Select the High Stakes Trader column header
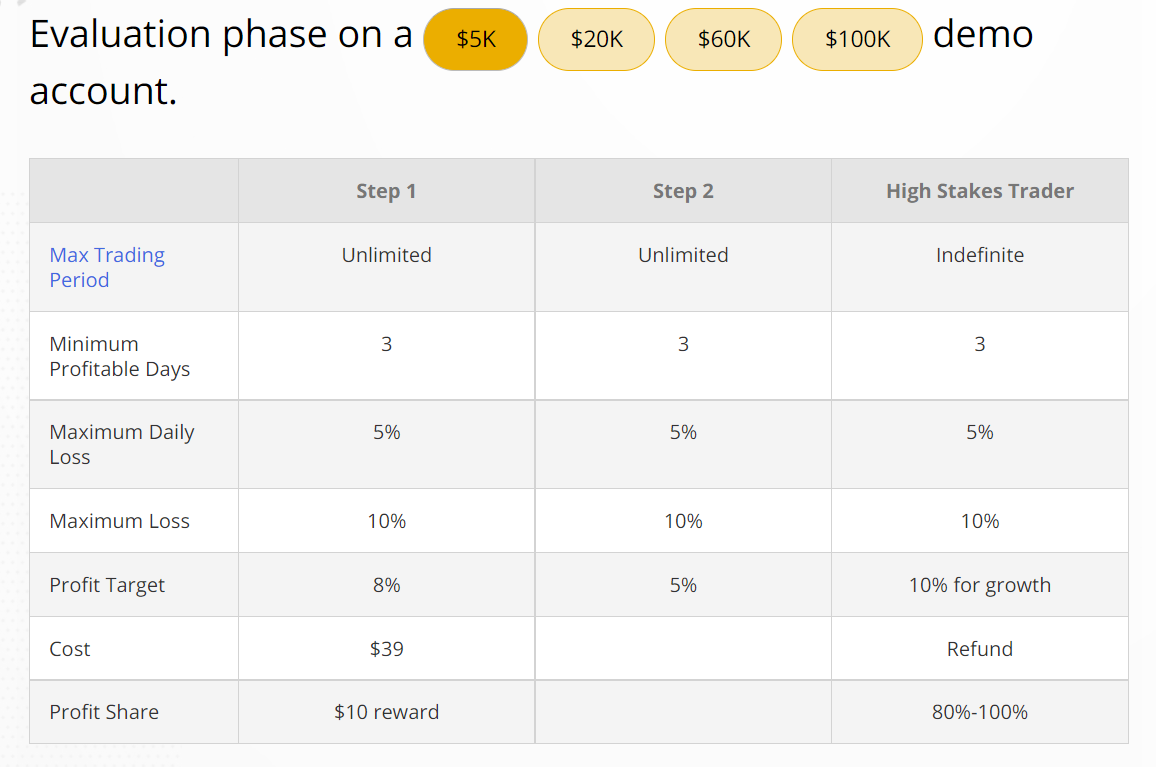Screen dimensions: 1156x767 pyautogui.click(x=979, y=191)
